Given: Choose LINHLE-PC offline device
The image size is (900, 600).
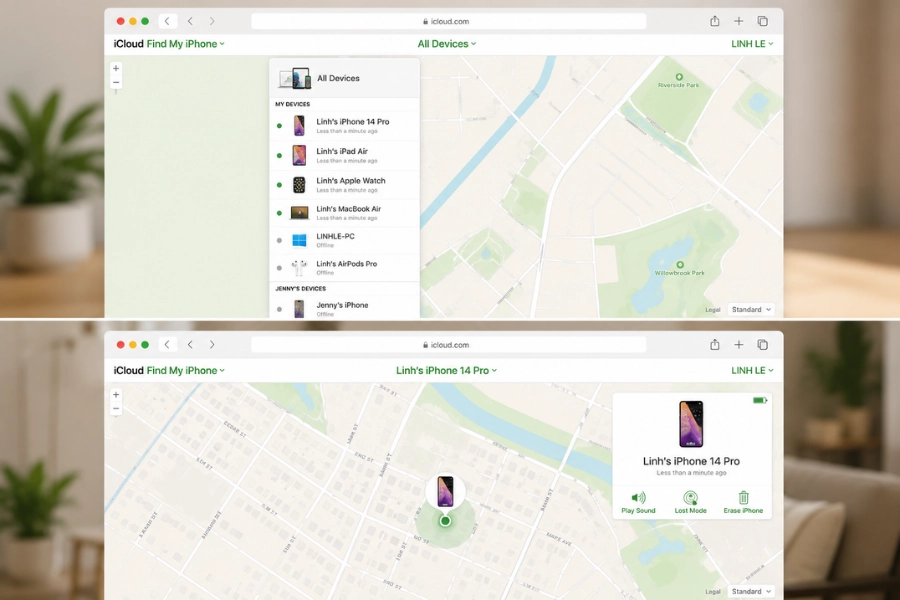Looking at the screenshot, I should click(344, 240).
